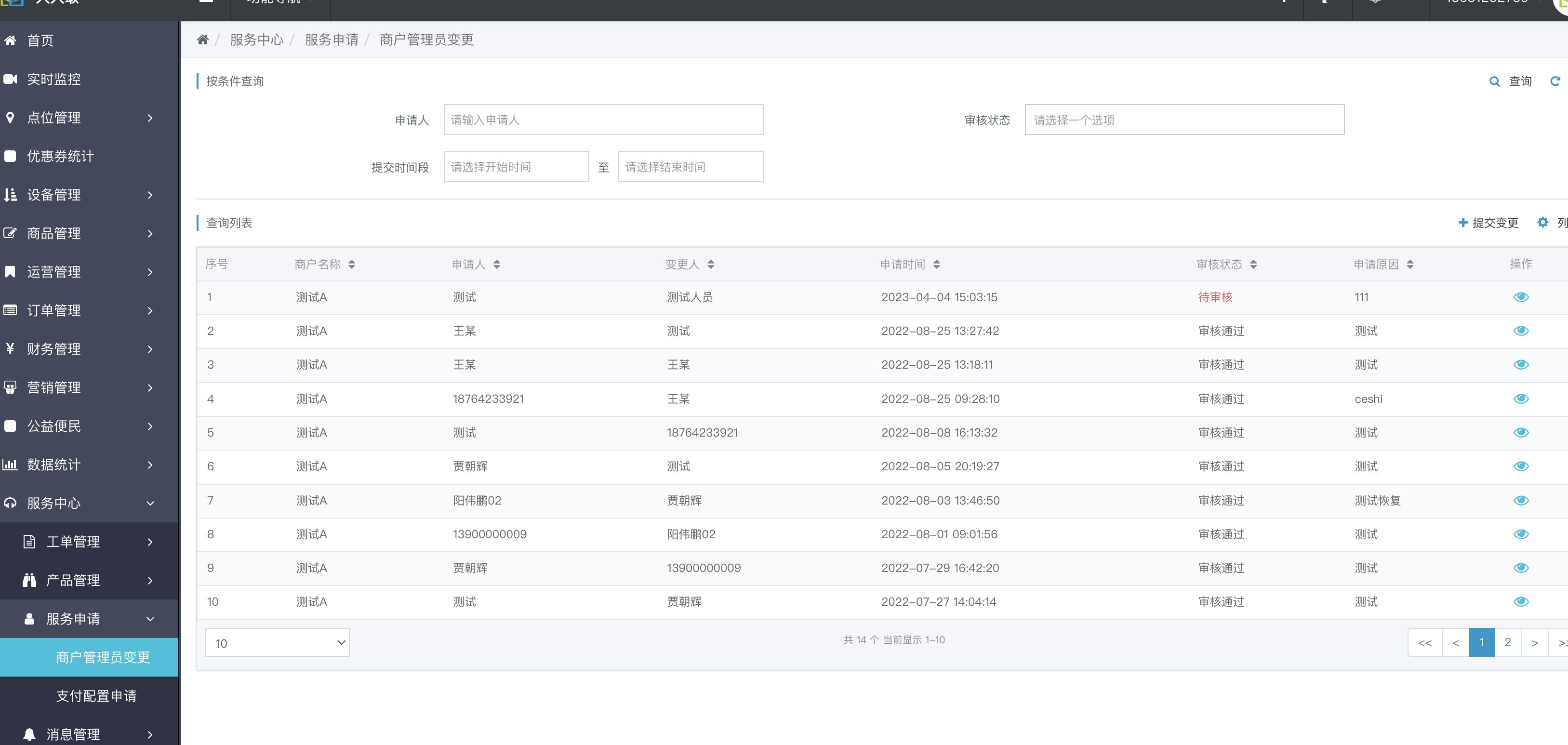Click 服务中心 breadcrumb link

tap(256, 40)
